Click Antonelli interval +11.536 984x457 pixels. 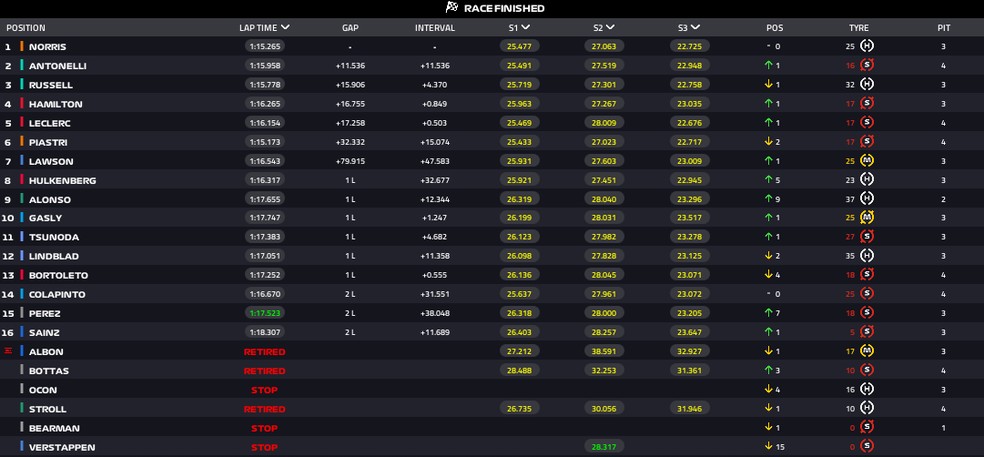point(435,66)
